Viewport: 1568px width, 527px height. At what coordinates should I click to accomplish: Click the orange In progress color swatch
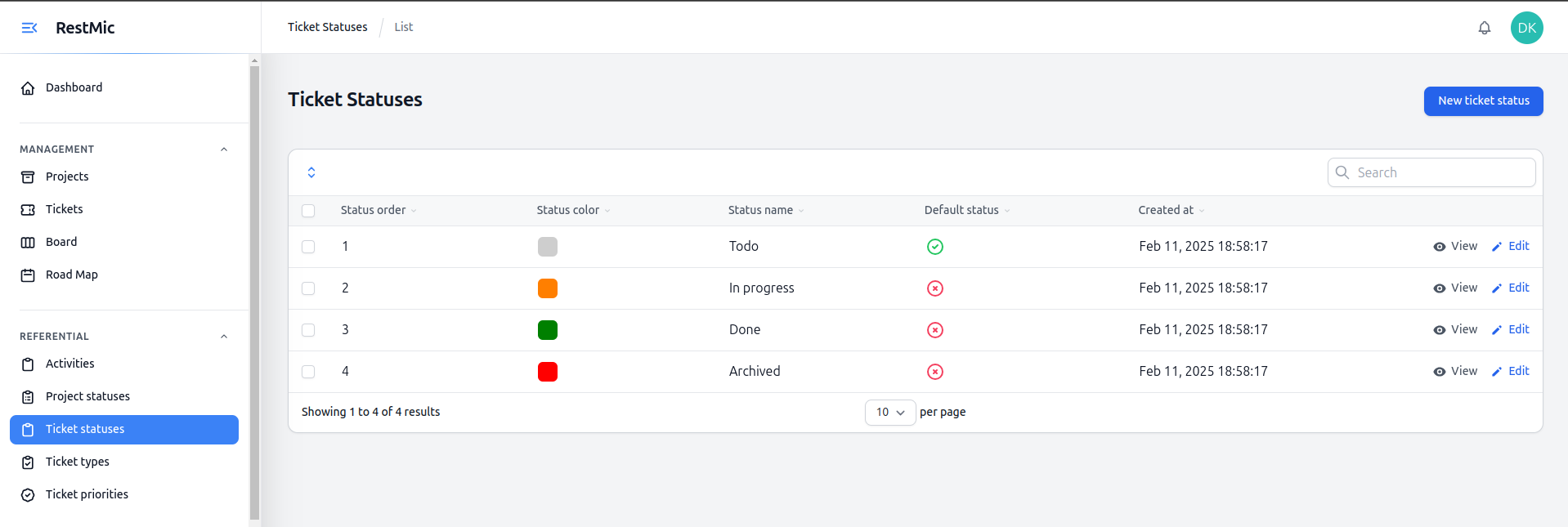coord(547,288)
